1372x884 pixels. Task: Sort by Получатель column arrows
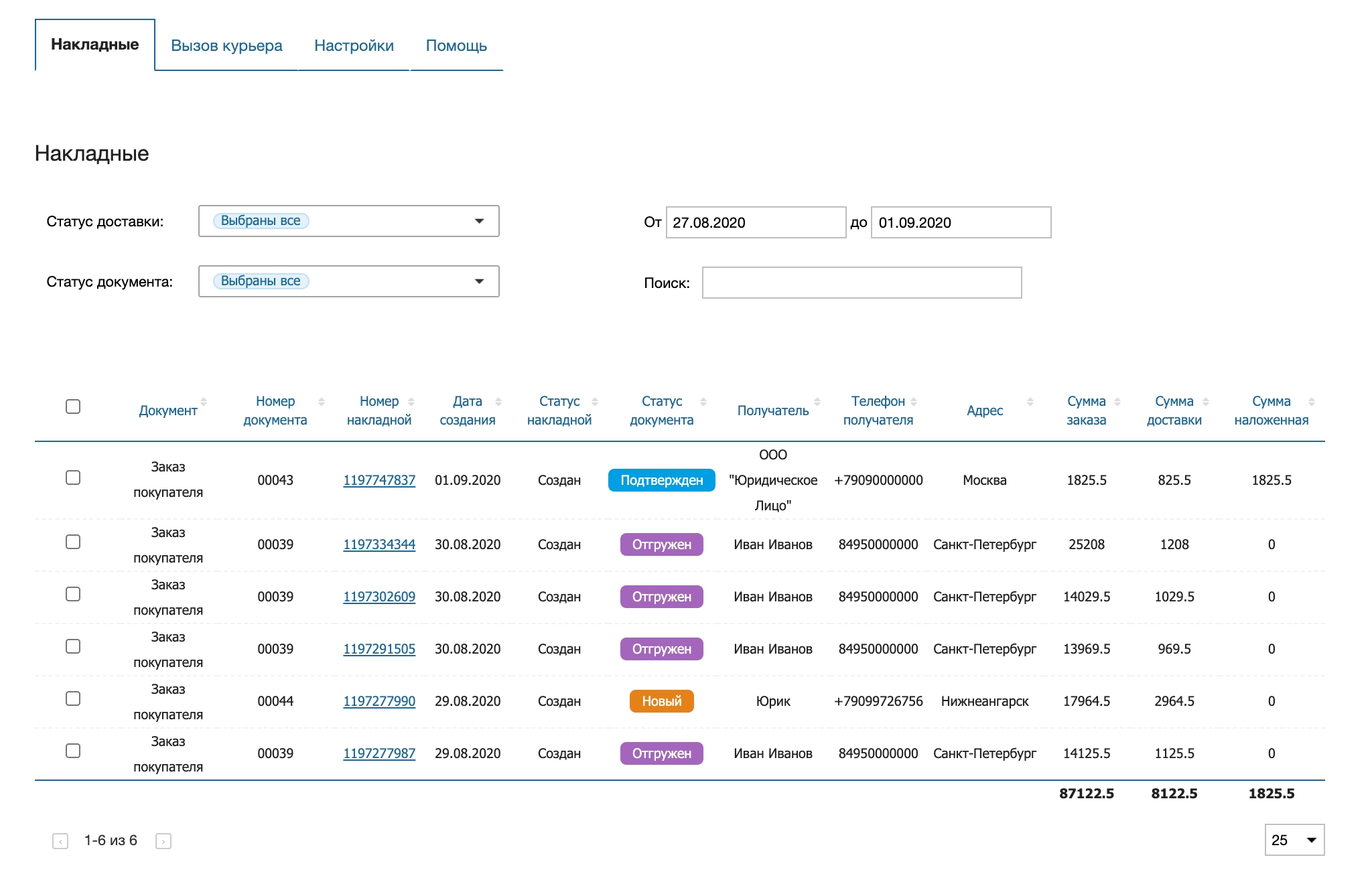817,402
